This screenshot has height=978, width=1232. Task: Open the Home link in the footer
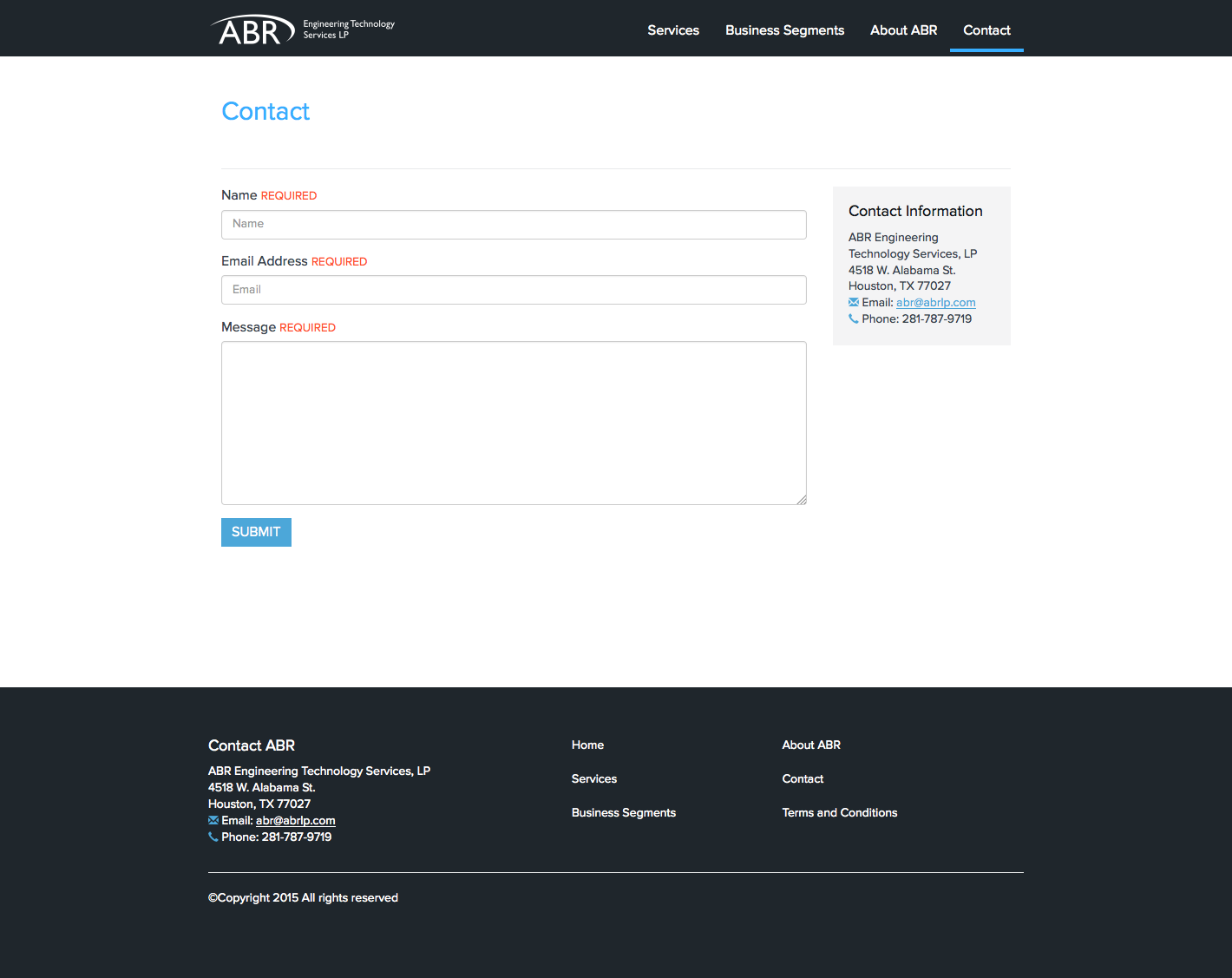[587, 745]
